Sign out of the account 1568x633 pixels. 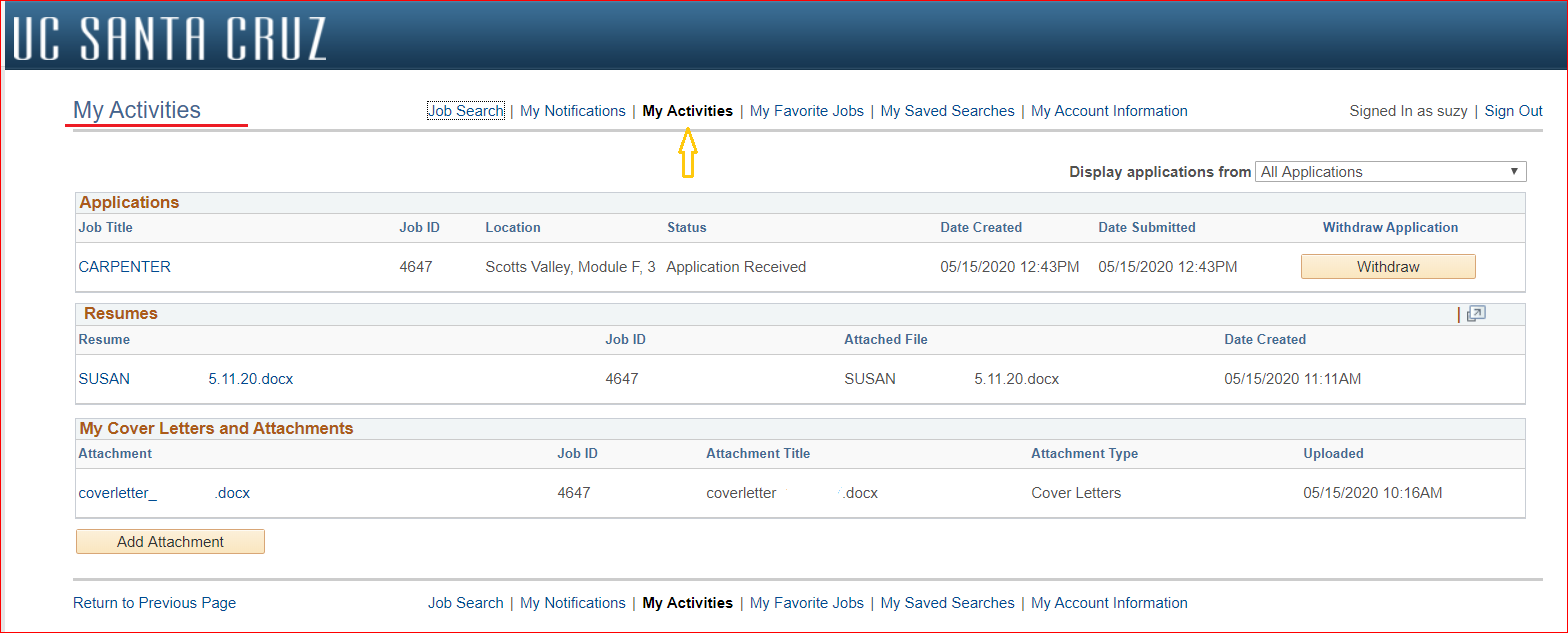tap(1514, 111)
